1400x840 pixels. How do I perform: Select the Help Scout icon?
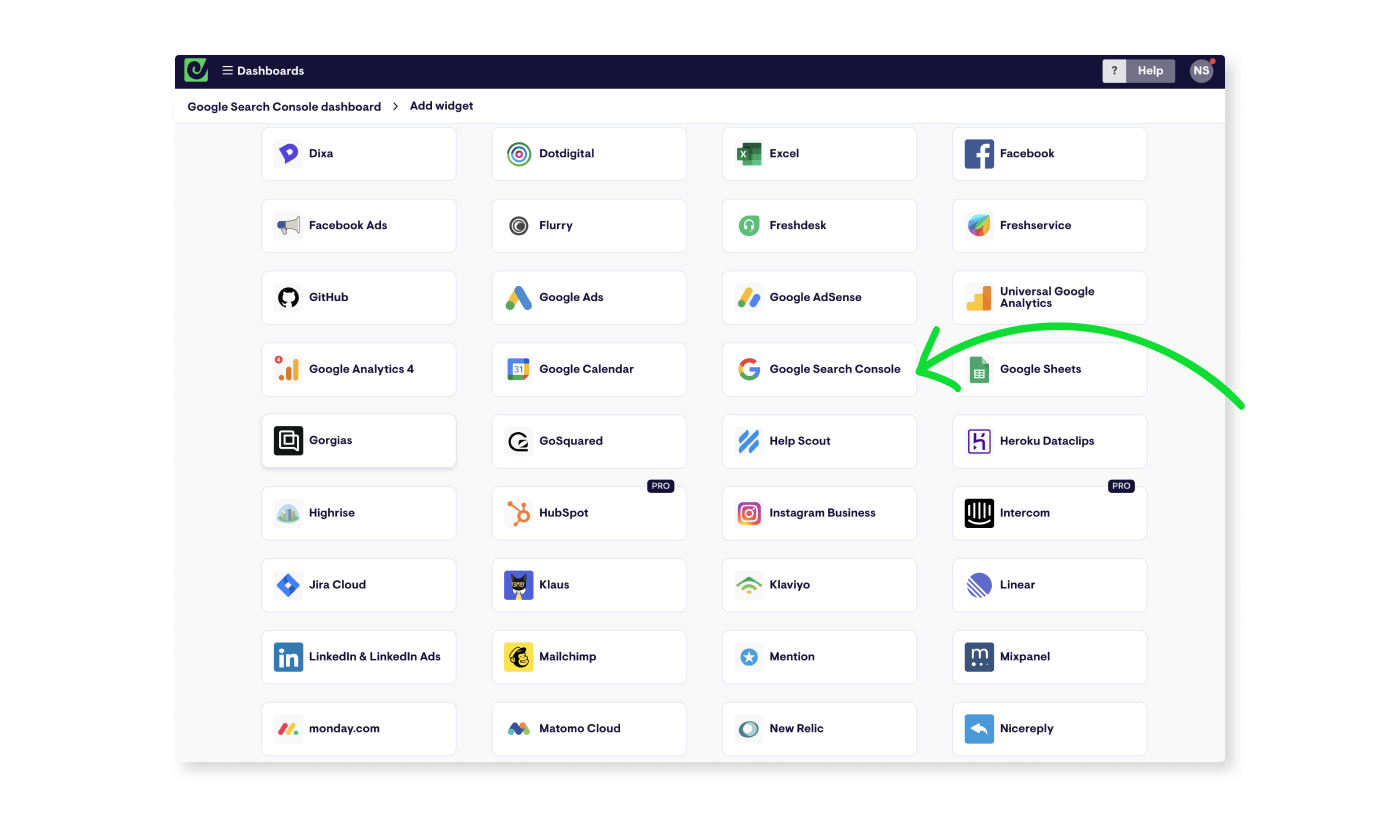749,441
